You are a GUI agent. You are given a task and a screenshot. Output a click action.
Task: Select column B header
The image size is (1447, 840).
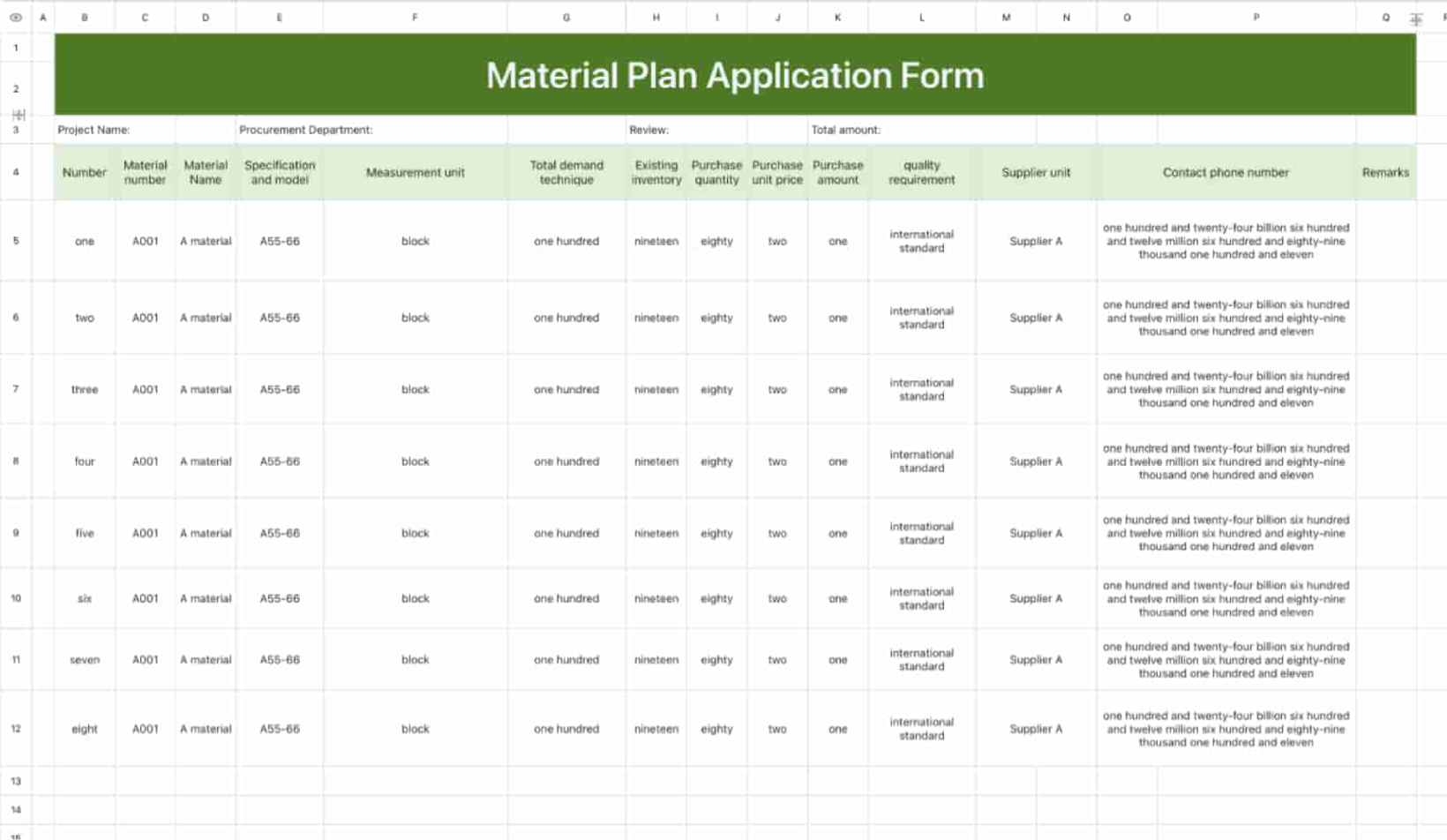coord(85,18)
